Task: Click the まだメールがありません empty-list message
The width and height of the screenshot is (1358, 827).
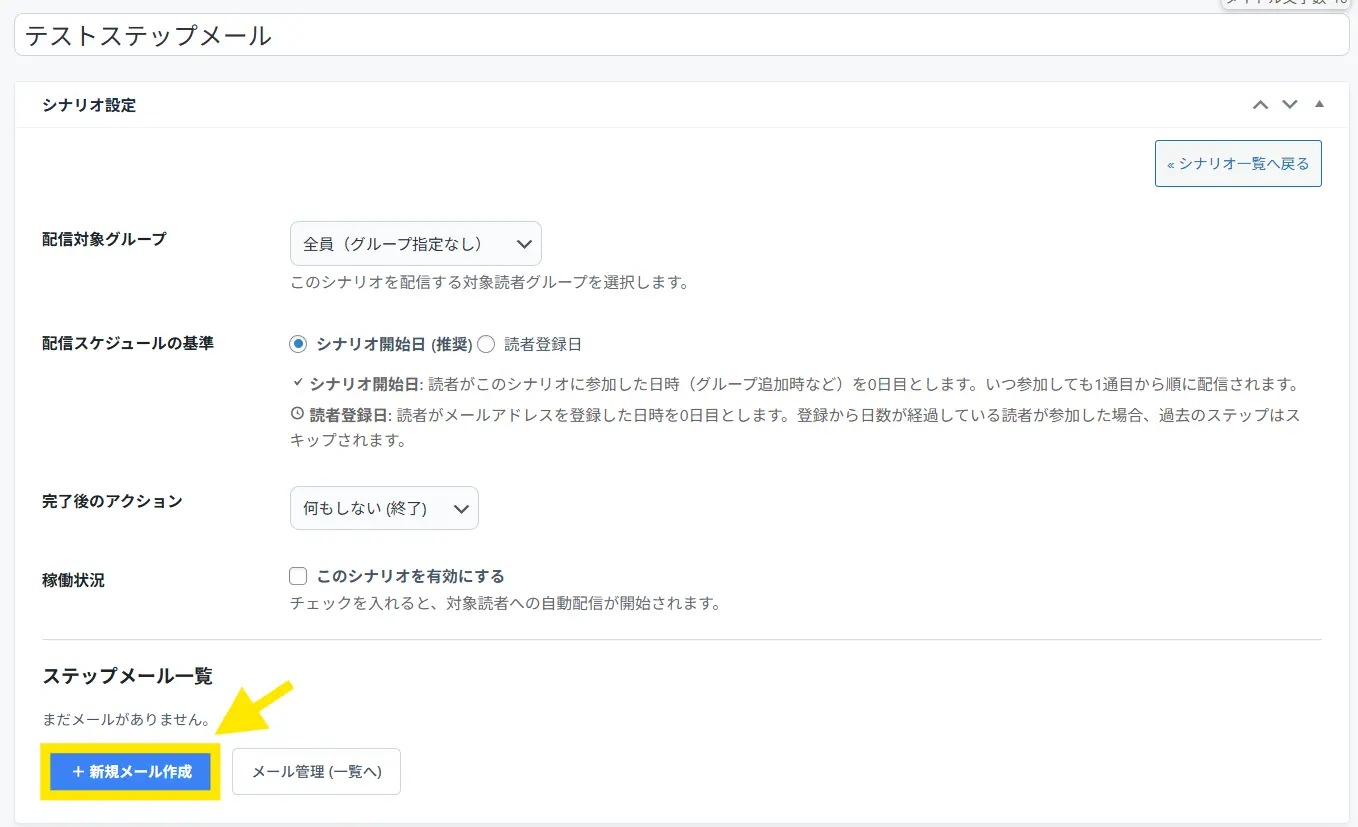Action: (x=127, y=719)
